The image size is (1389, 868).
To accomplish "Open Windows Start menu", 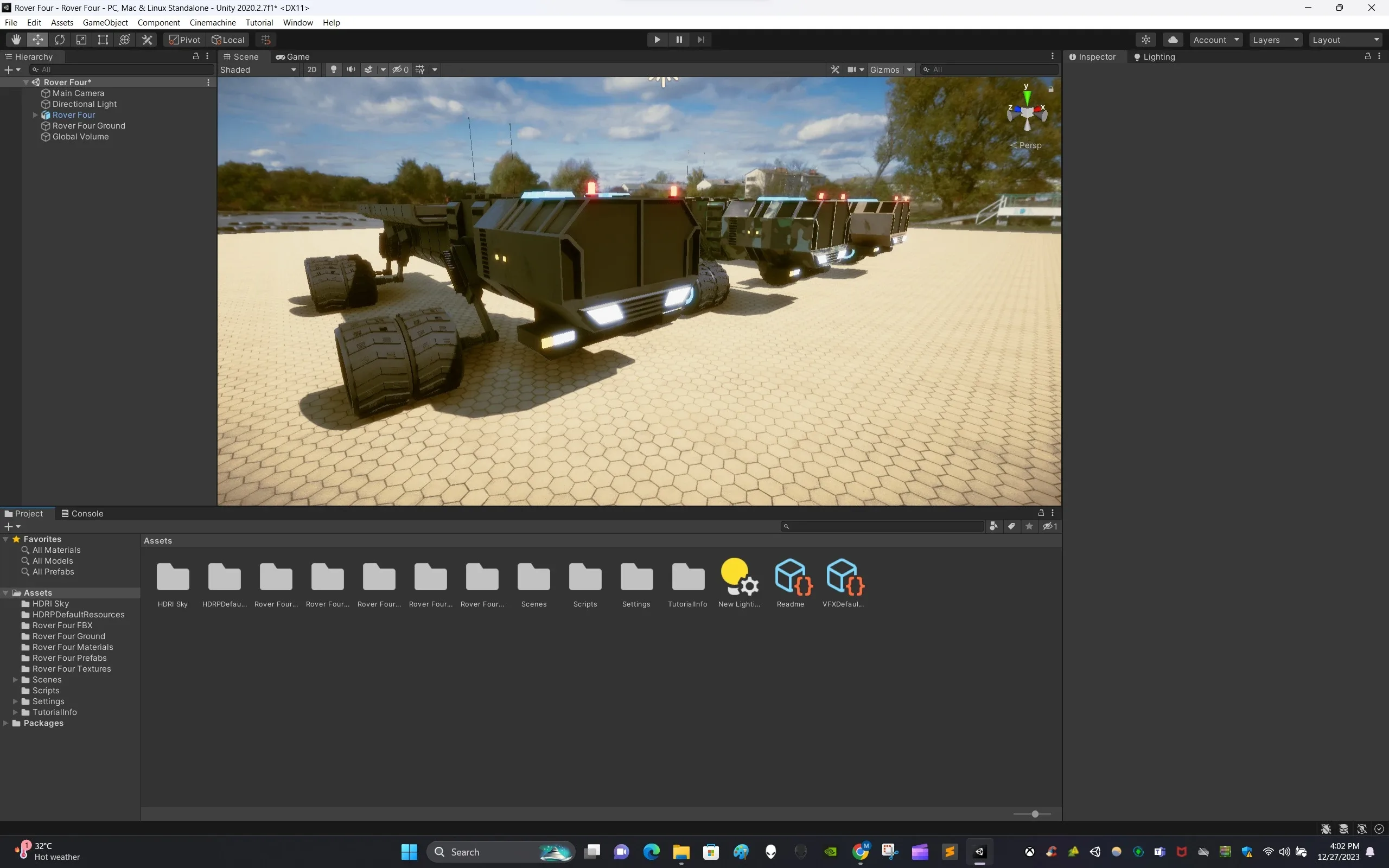I will click(x=409, y=852).
